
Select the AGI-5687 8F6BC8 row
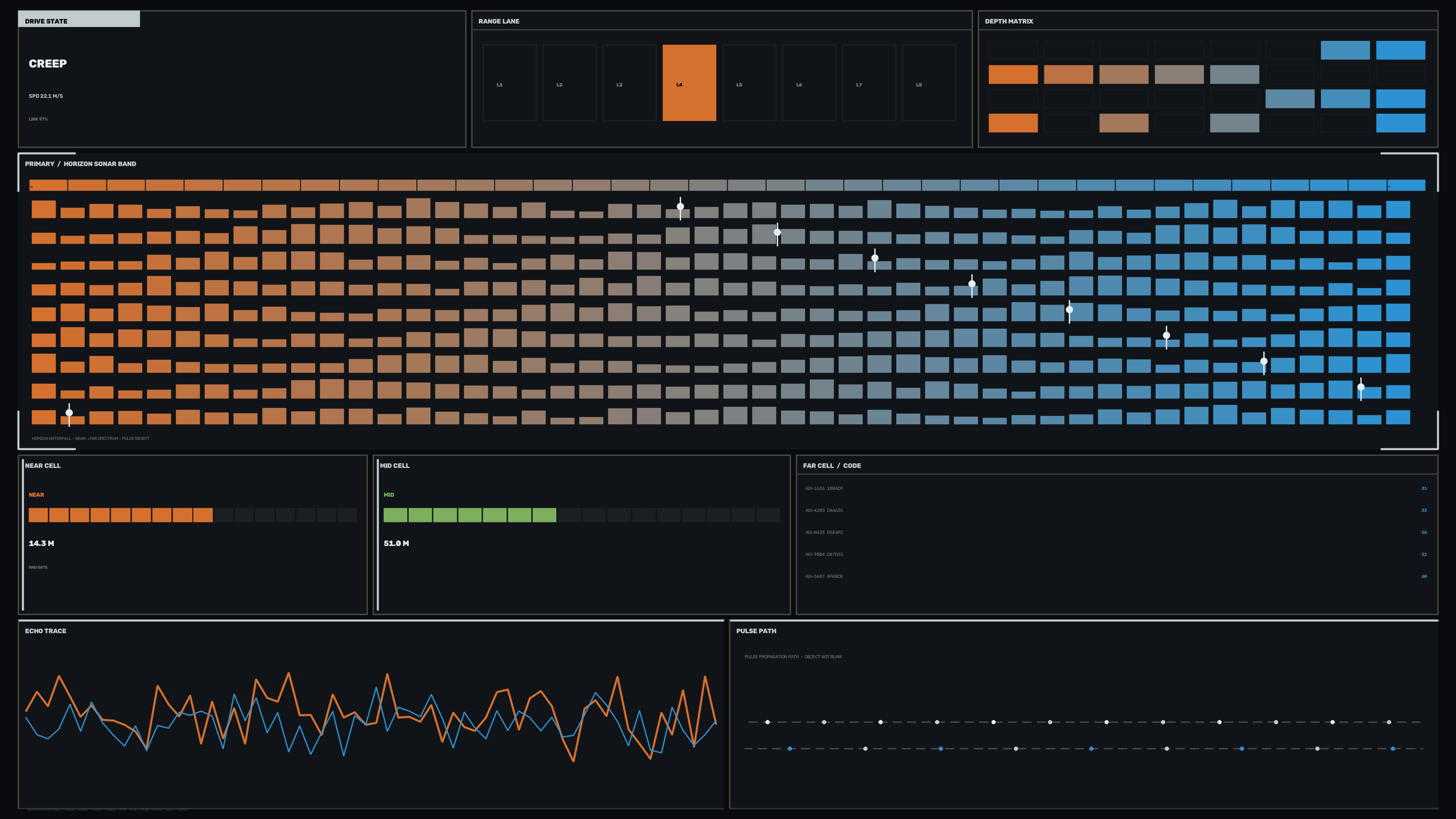tap(1116, 576)
